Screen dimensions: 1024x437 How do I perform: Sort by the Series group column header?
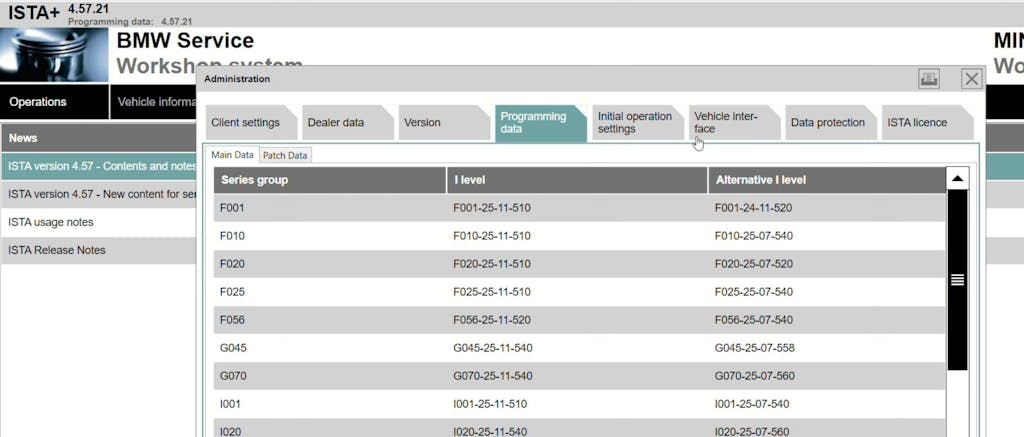point(330,180)
